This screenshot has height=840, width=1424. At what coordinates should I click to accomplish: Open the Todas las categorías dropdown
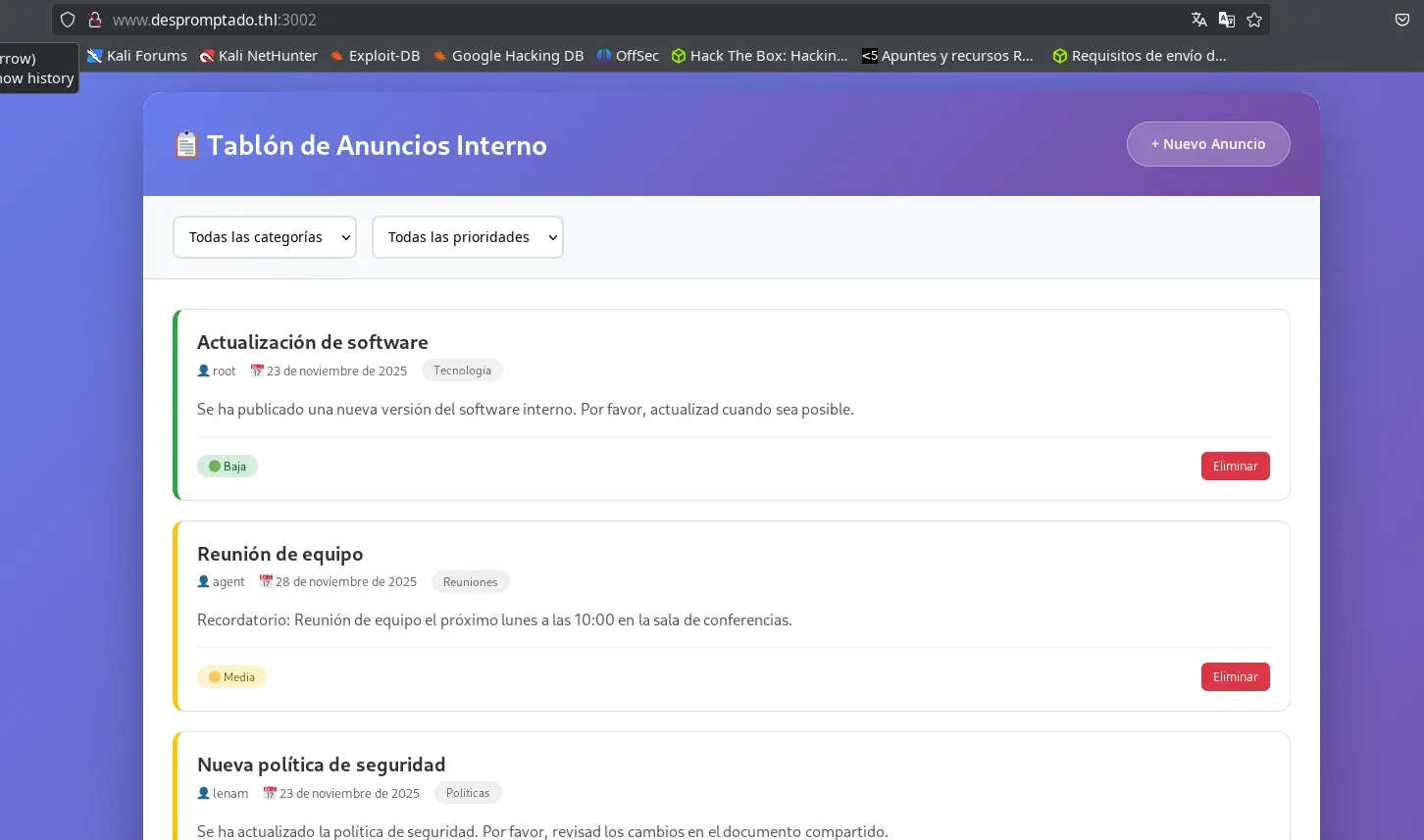coord(264,236)
